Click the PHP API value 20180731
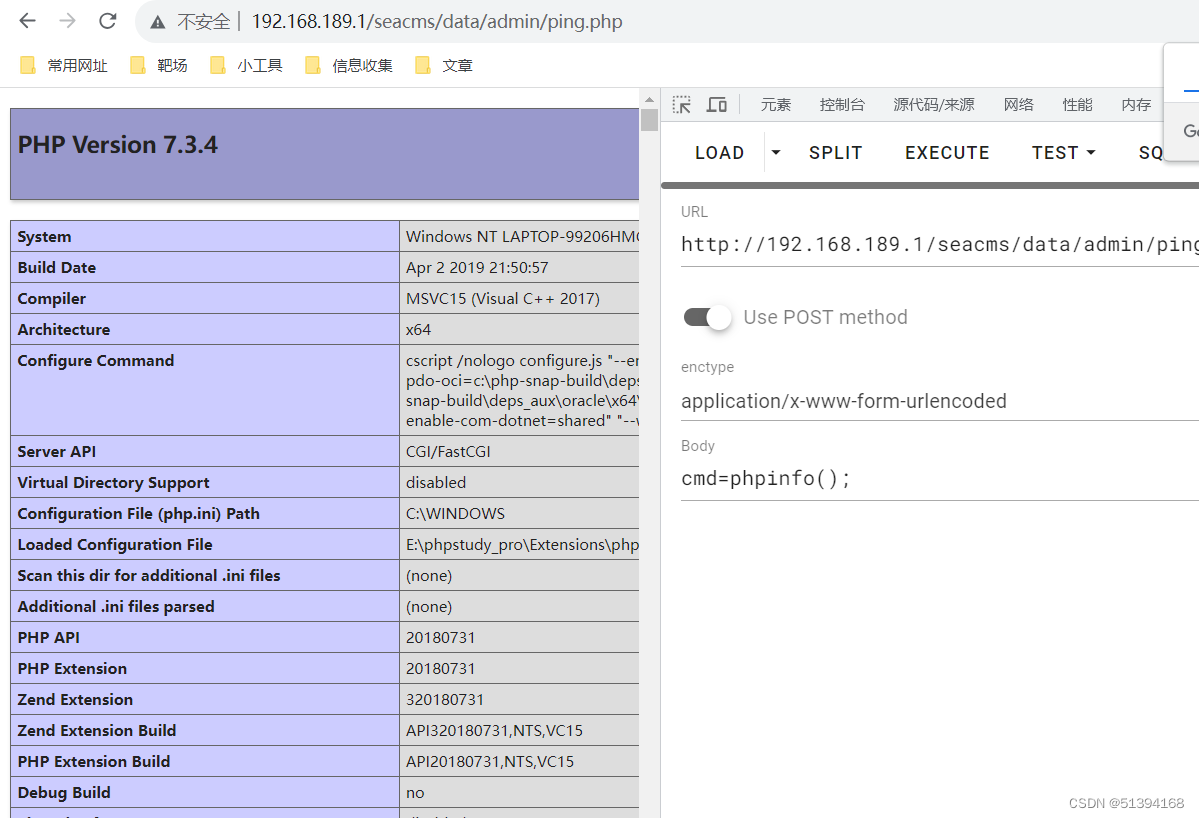 [x=440, y=638]
